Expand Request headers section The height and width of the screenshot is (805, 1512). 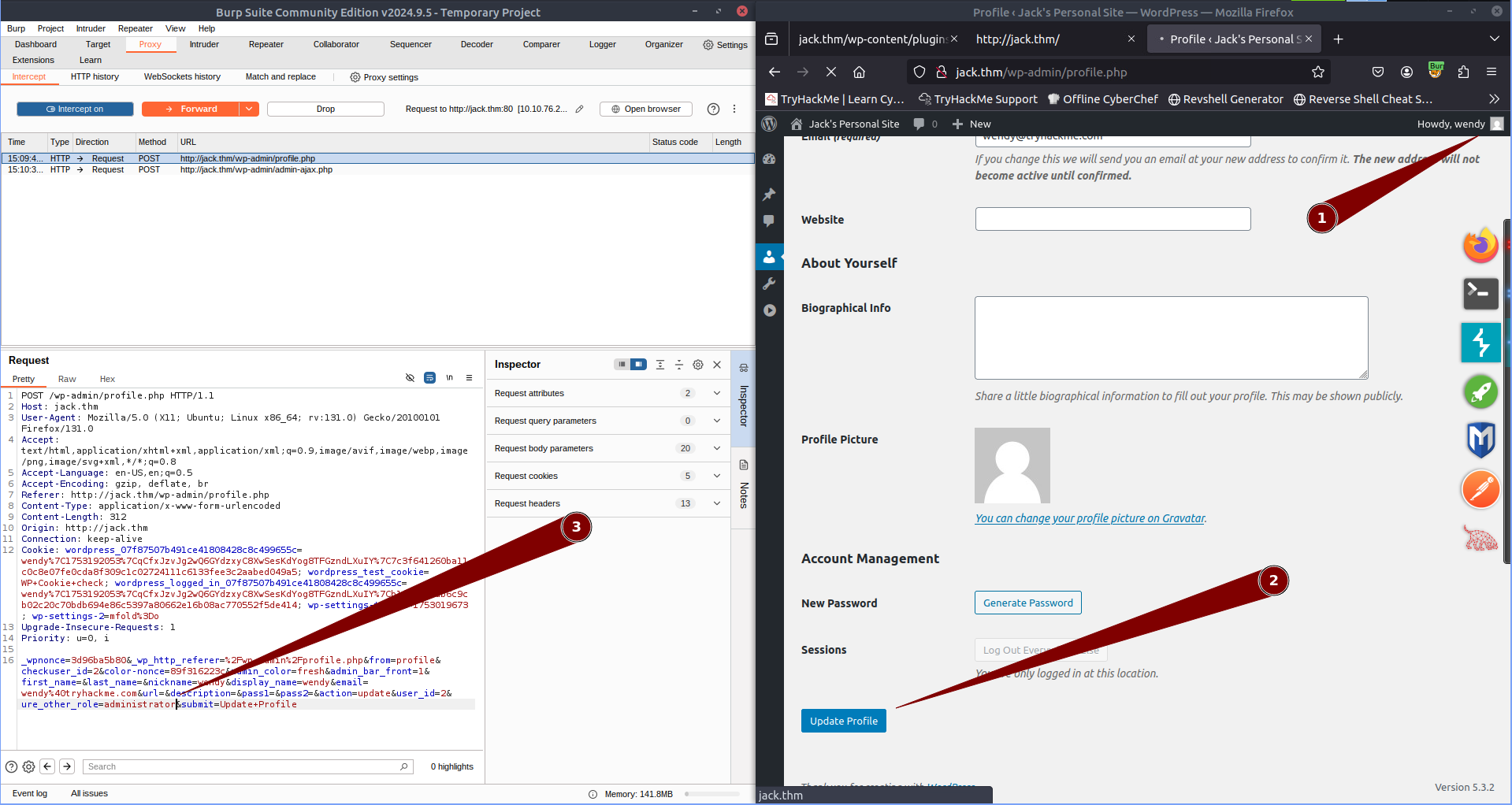(x=607, y=503)
